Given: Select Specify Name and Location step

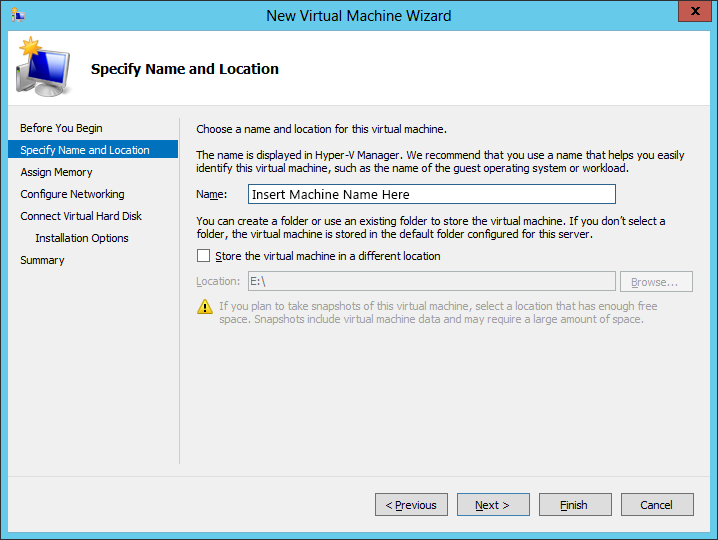Looking at the screenshot, I should pyautogui.click(x=93, y=150).
